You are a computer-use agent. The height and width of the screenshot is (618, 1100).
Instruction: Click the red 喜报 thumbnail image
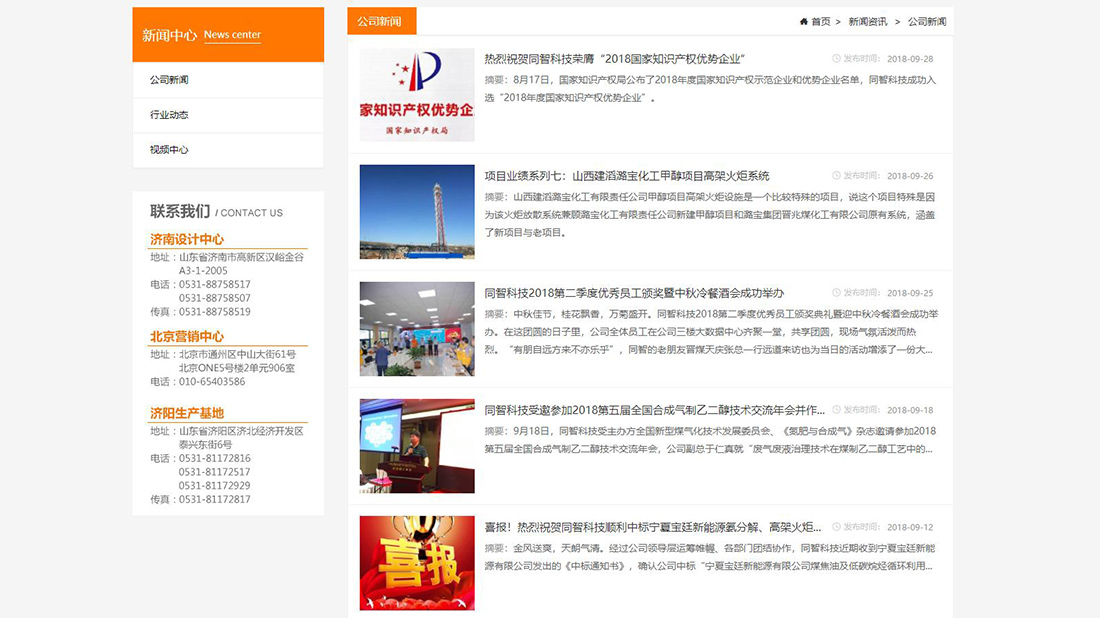[x=416, y=562]
